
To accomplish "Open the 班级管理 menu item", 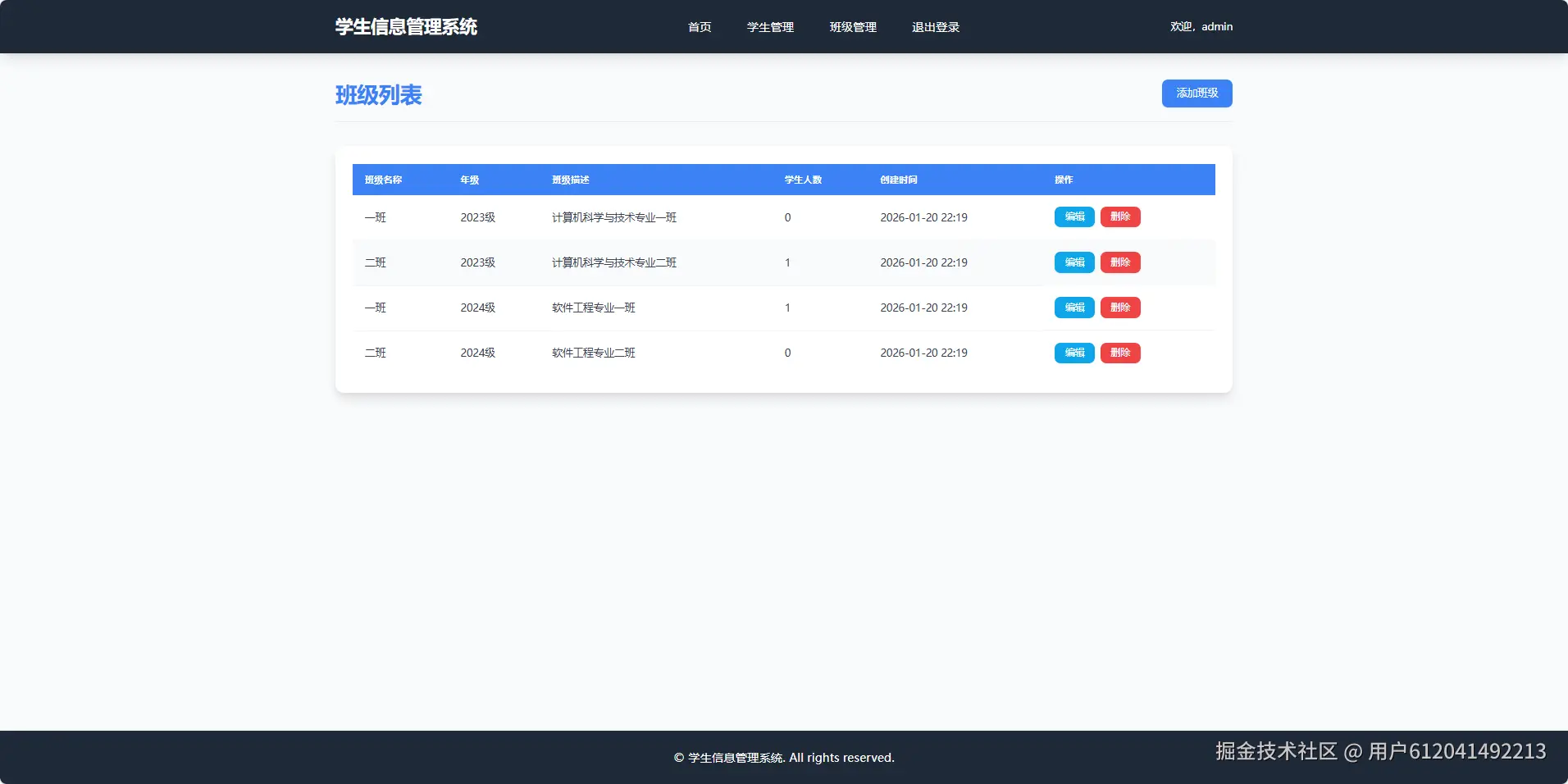I will [x=852, y=26].
